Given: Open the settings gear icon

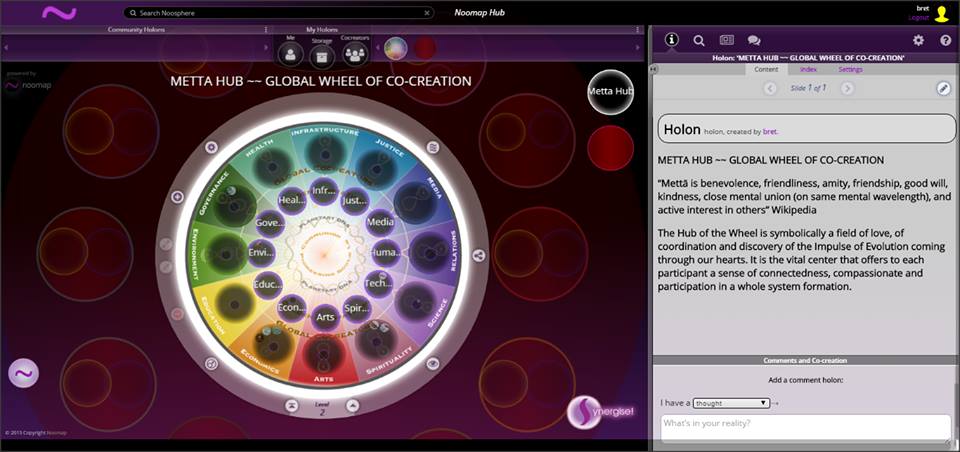Looking at the screenshot, I should coord(918,40).
